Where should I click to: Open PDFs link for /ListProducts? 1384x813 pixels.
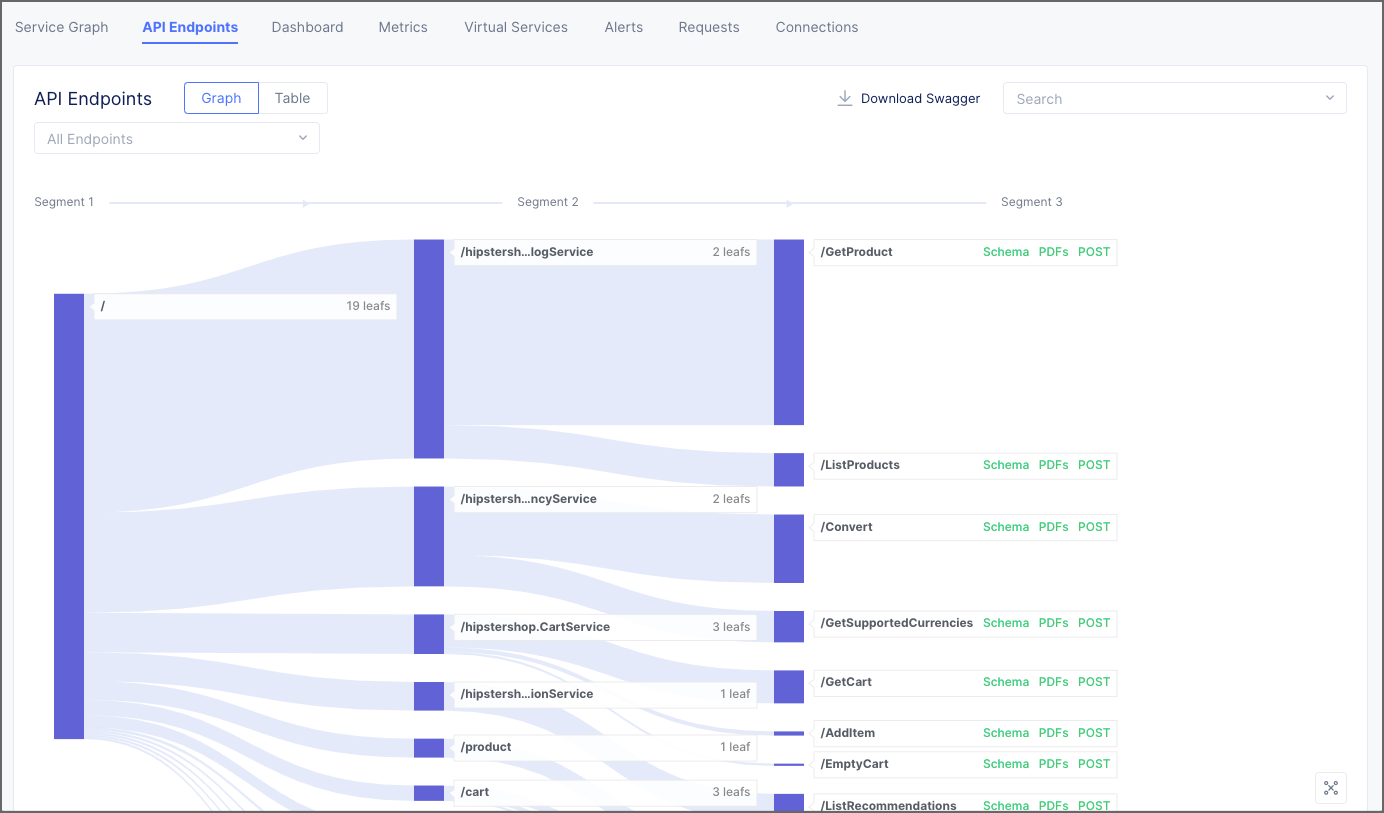click(x=1053, y=465)
